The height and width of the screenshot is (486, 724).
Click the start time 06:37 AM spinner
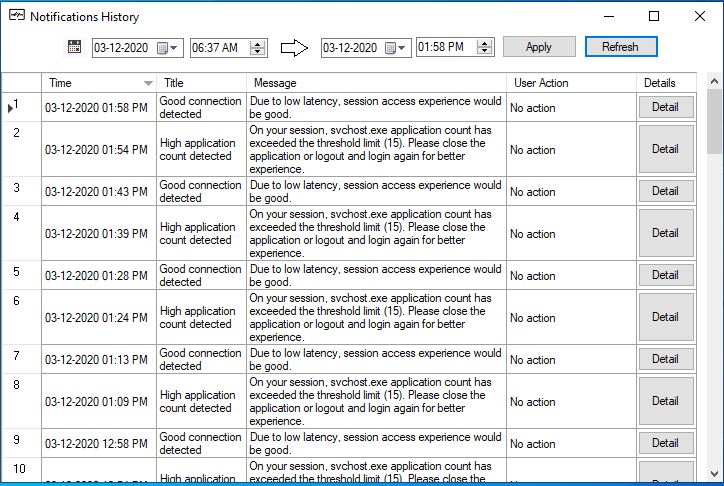tap(258, 48)
